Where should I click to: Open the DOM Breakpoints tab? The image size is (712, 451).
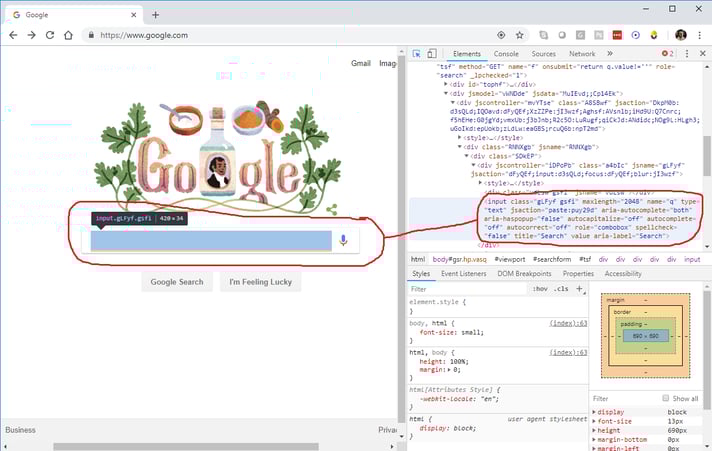coord(524,273)
